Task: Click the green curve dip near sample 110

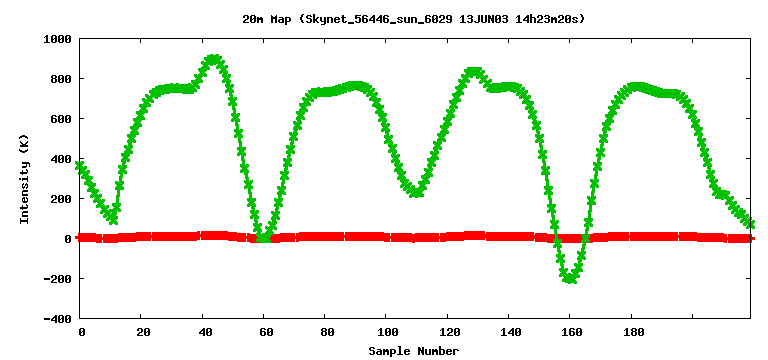Action: tap(416, 192)
